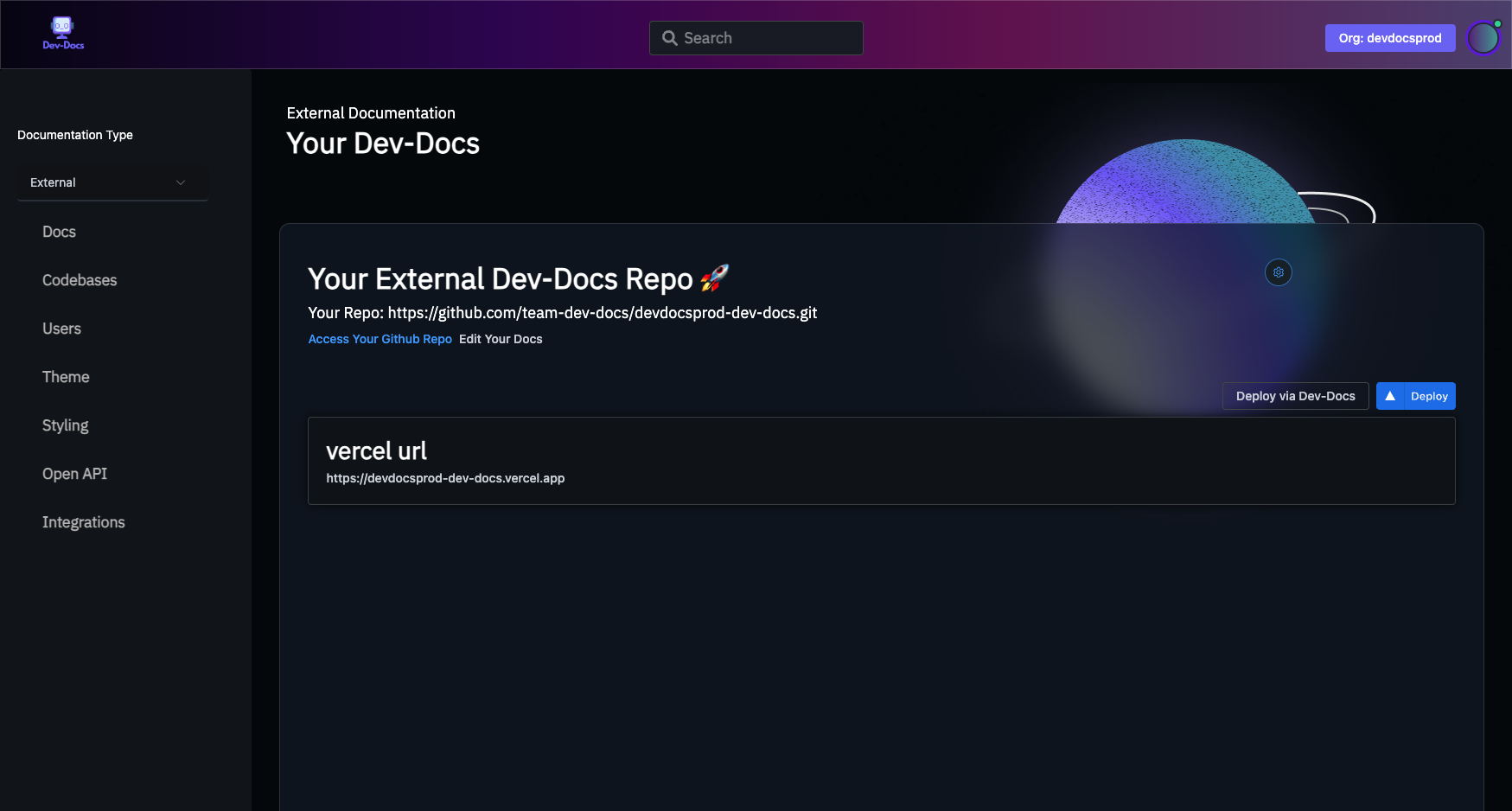Open the Org: devdocsprod selector
Image resolution: width=1512 pixels, height=811 pixels.
pos(1390,37)
